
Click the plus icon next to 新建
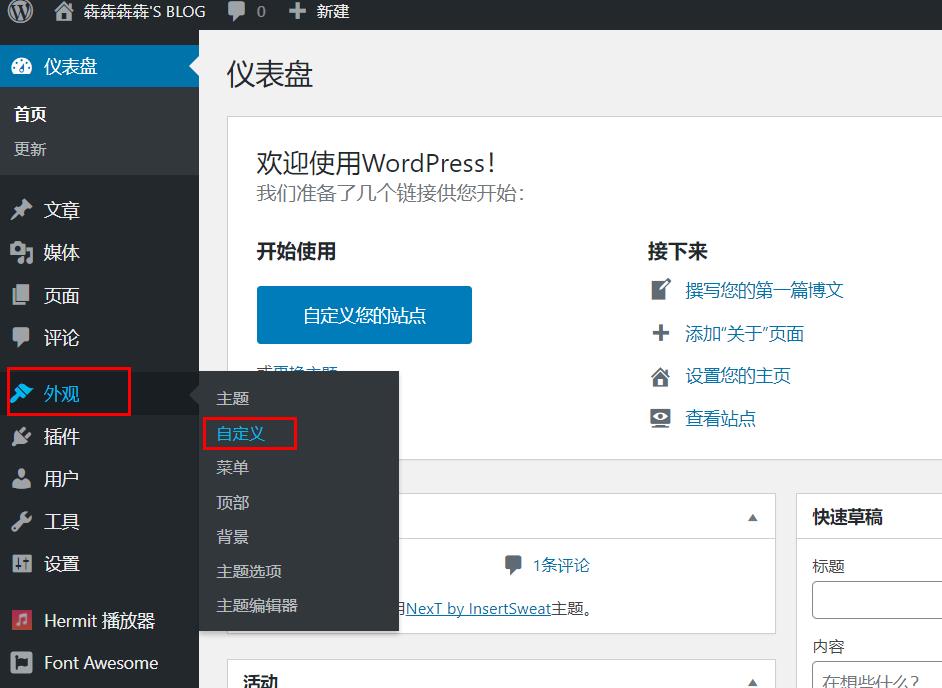coord(297,11)
